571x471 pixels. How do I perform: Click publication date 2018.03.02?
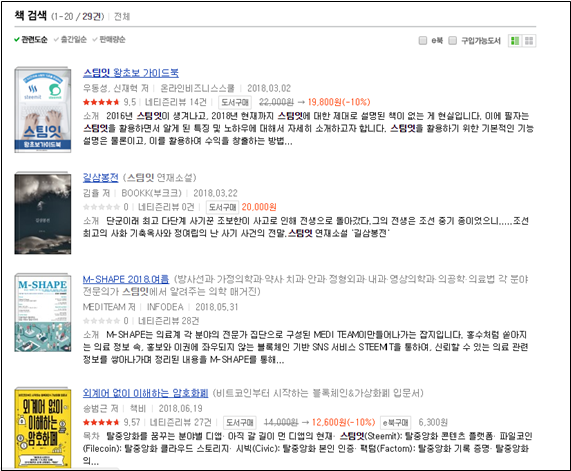tap(269, 88)
